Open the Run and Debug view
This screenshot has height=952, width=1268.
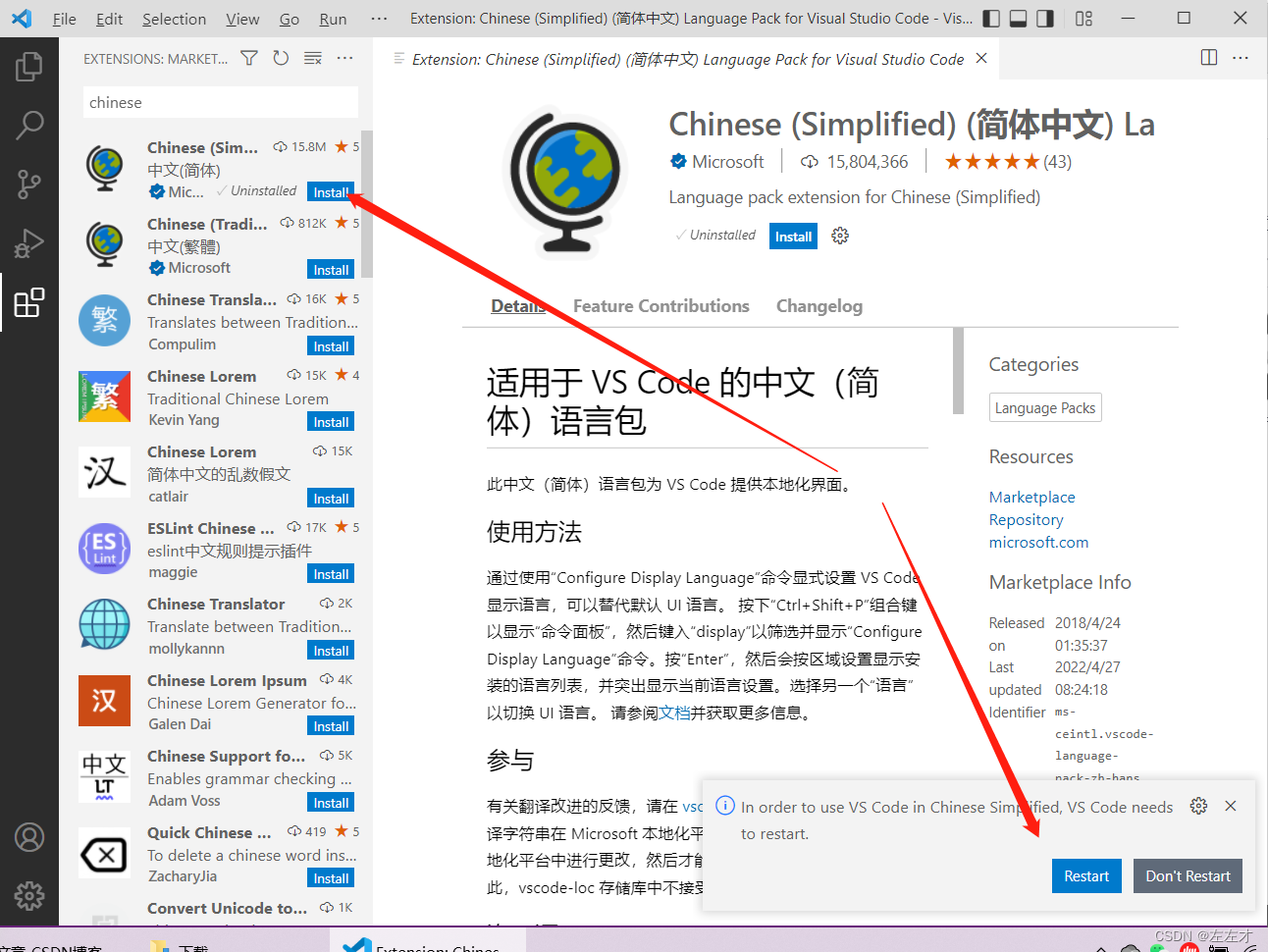pos(29,242)
